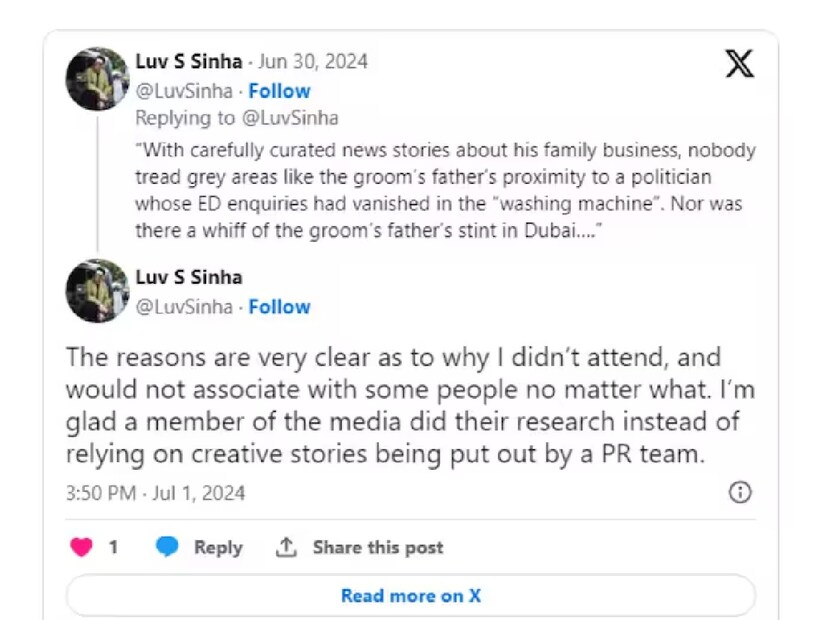The height and width of the screenshot is (620, 827).
Task: Like the post with heart icon
Action: 82,547
